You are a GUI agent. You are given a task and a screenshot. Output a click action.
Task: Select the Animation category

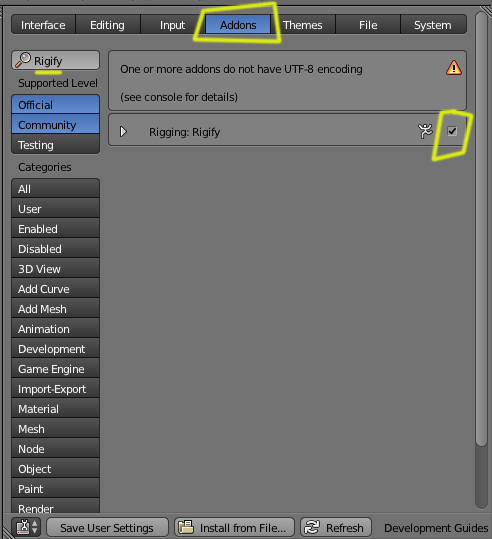pyautogui.click(x=55, y=329)
